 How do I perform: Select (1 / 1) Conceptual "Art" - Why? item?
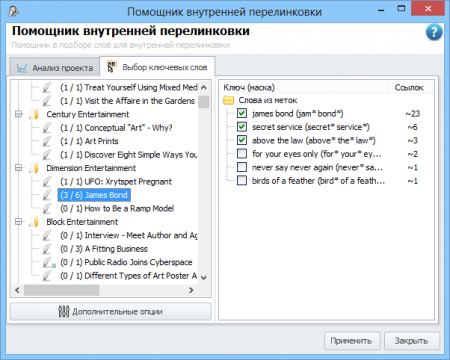tap(116, 128)
